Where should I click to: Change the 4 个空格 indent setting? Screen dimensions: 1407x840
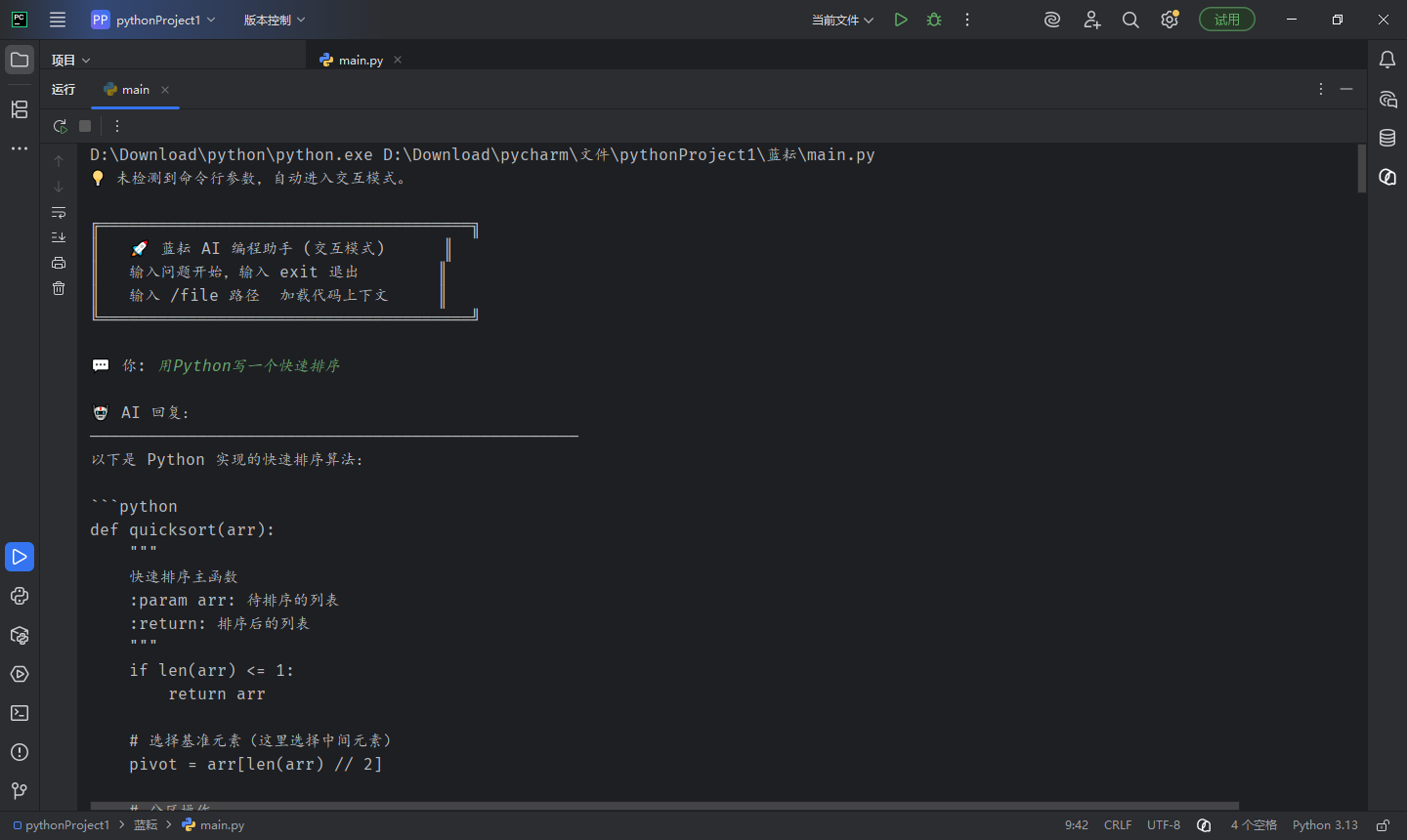pos(1254,825)
